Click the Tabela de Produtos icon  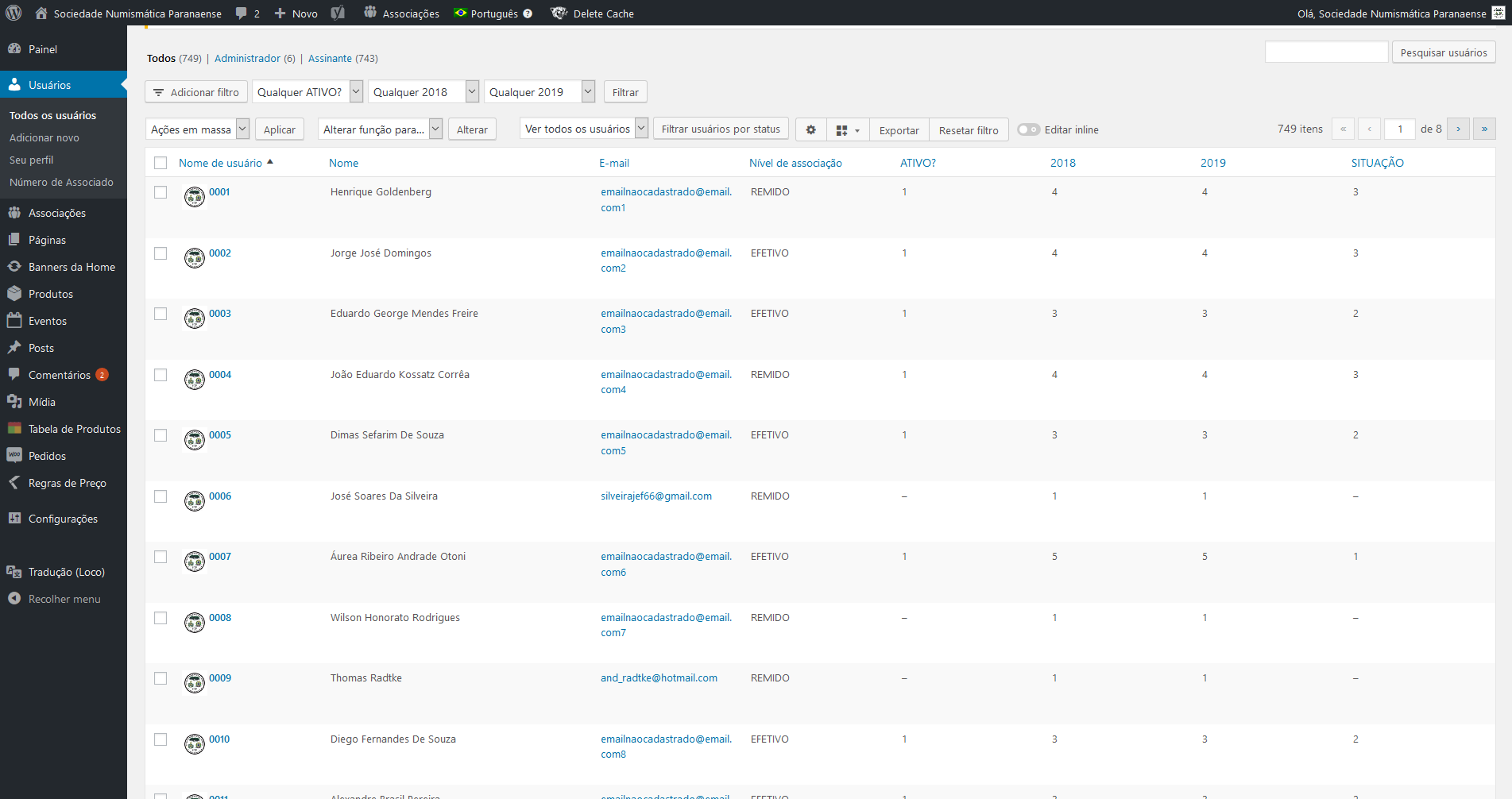[14, 428]
